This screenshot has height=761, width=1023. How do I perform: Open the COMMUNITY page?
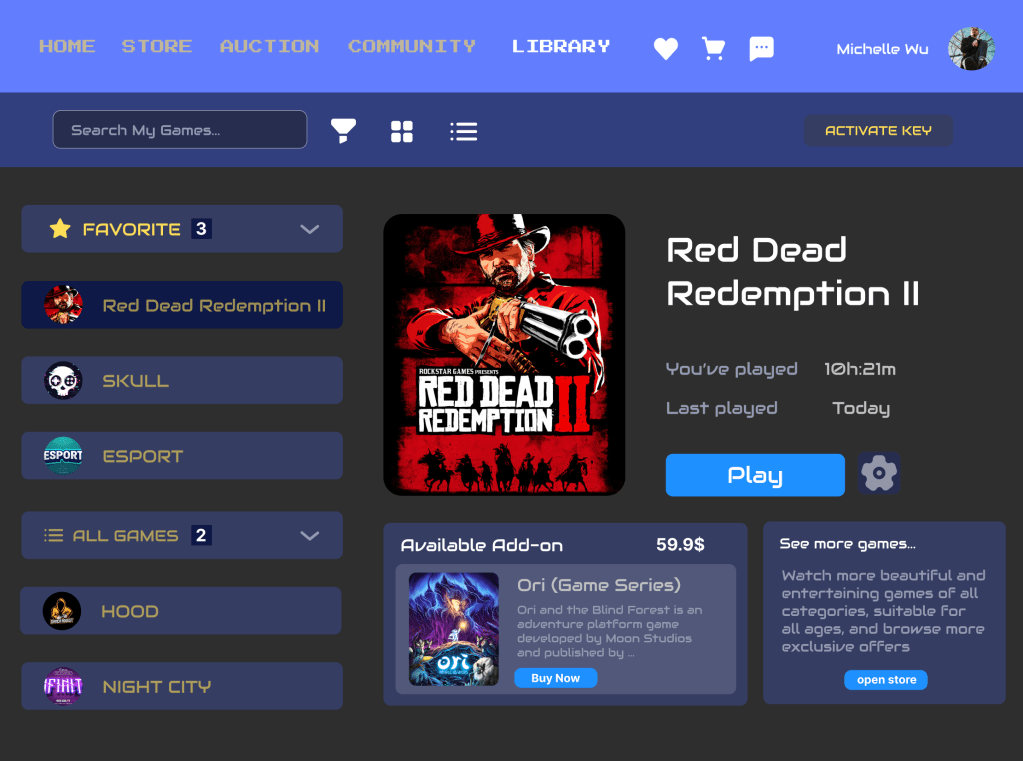411,46
